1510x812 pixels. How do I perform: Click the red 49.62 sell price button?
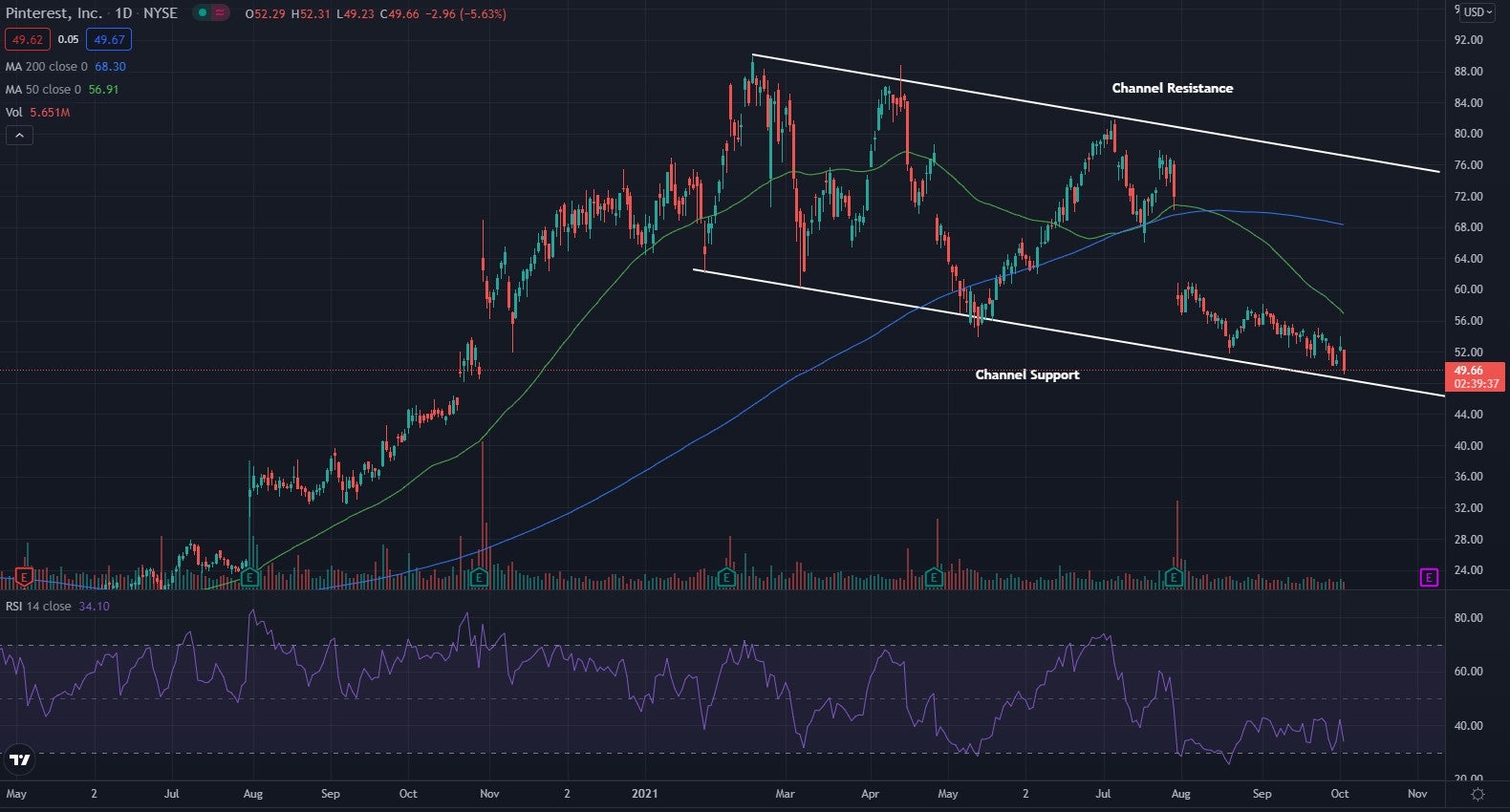tap(28, 39)
